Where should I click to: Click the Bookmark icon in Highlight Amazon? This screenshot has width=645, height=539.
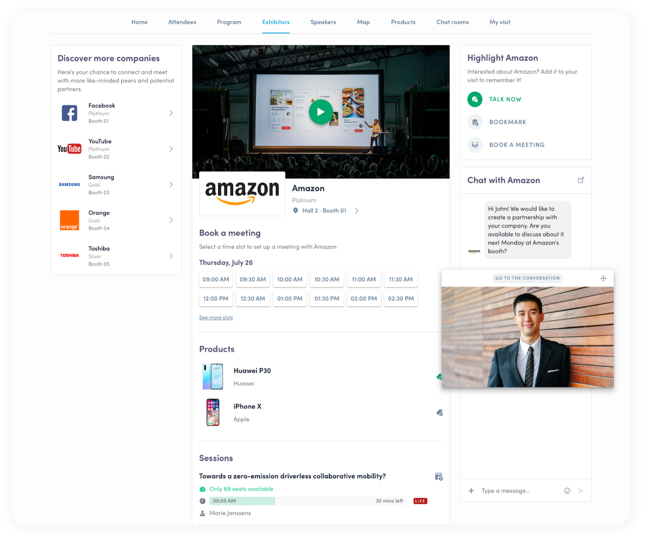point(475,122)
